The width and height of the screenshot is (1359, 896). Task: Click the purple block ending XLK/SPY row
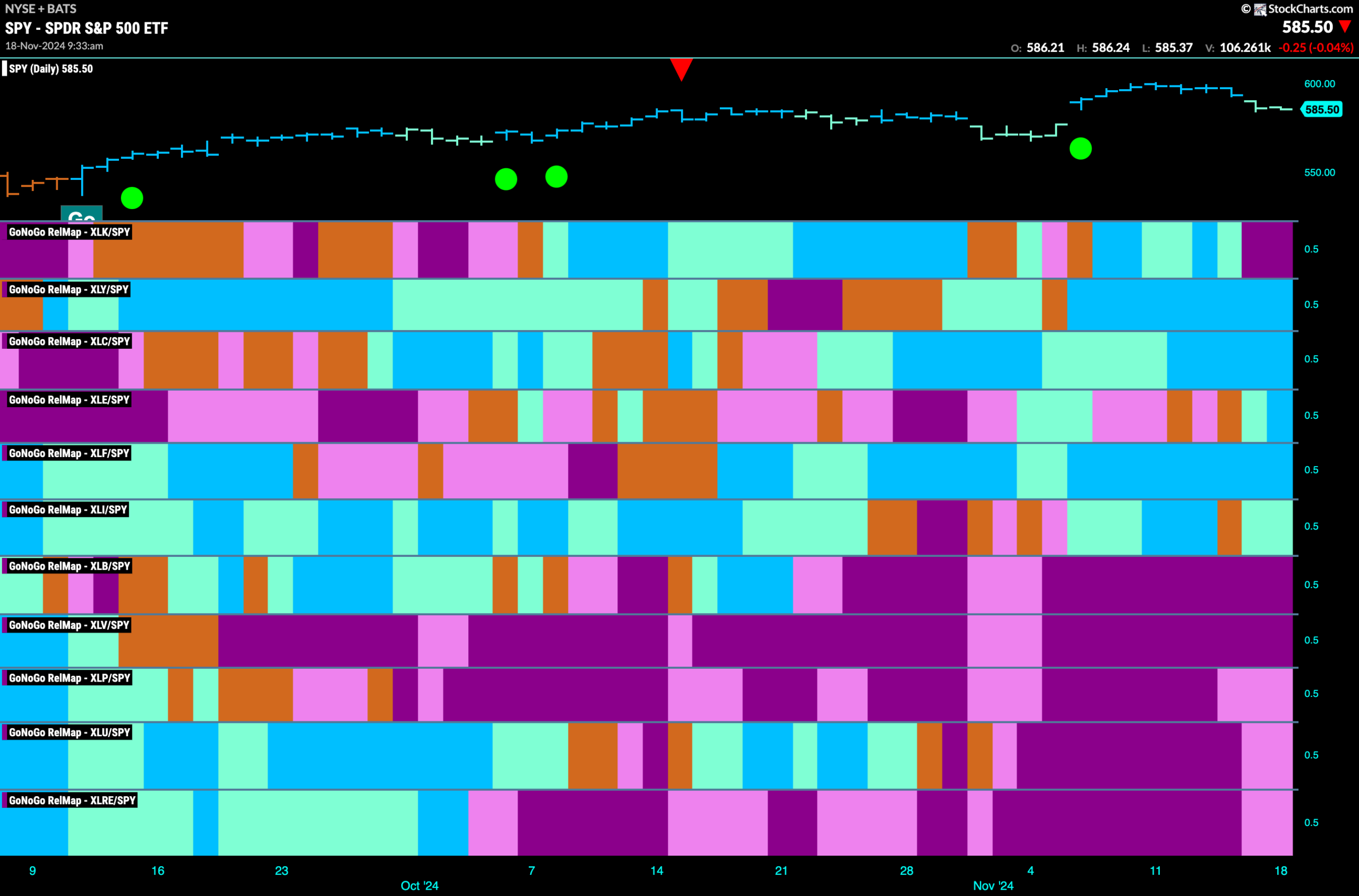(x=1267, y=249)
